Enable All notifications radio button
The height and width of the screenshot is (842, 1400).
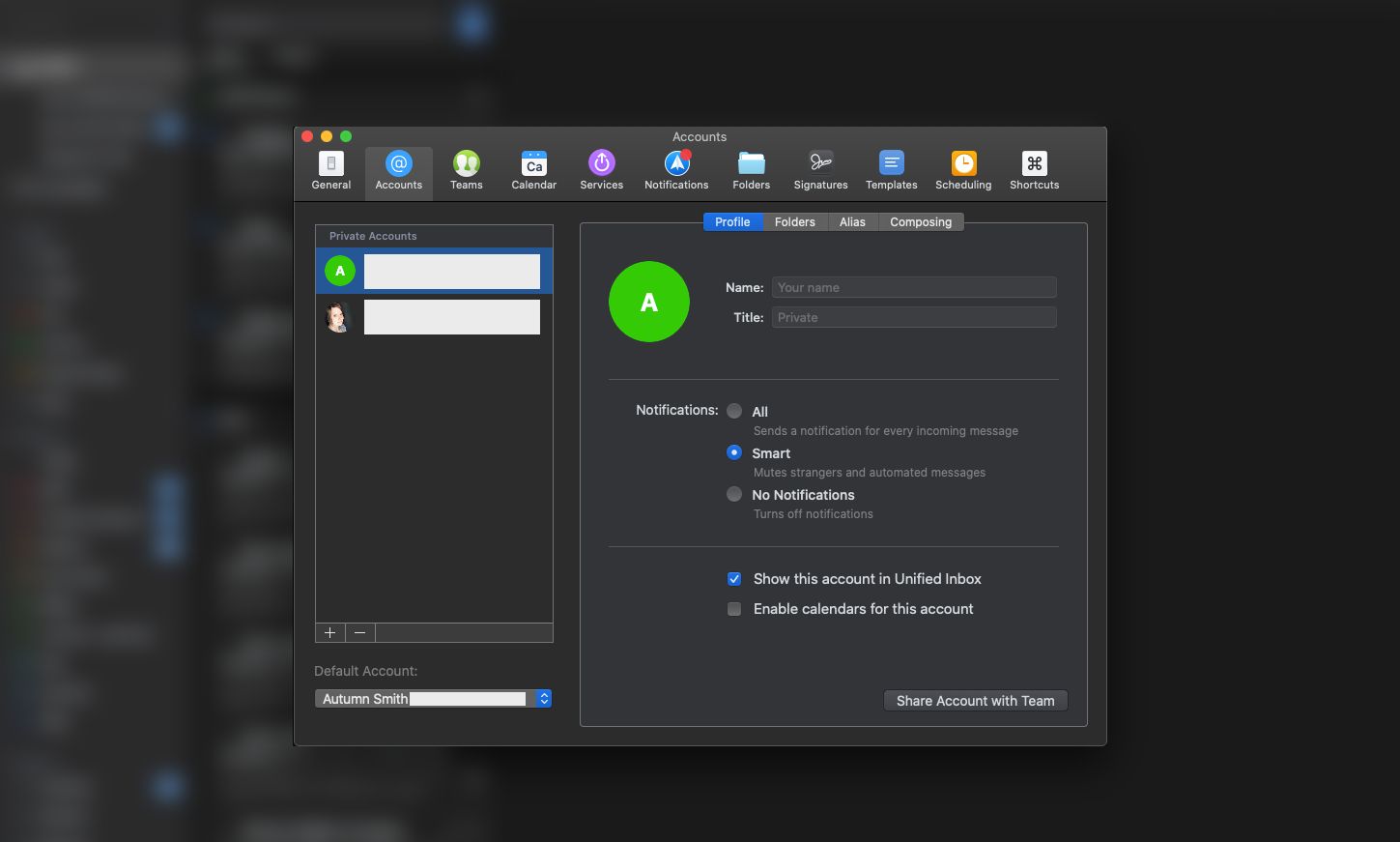tap(734, 411)
